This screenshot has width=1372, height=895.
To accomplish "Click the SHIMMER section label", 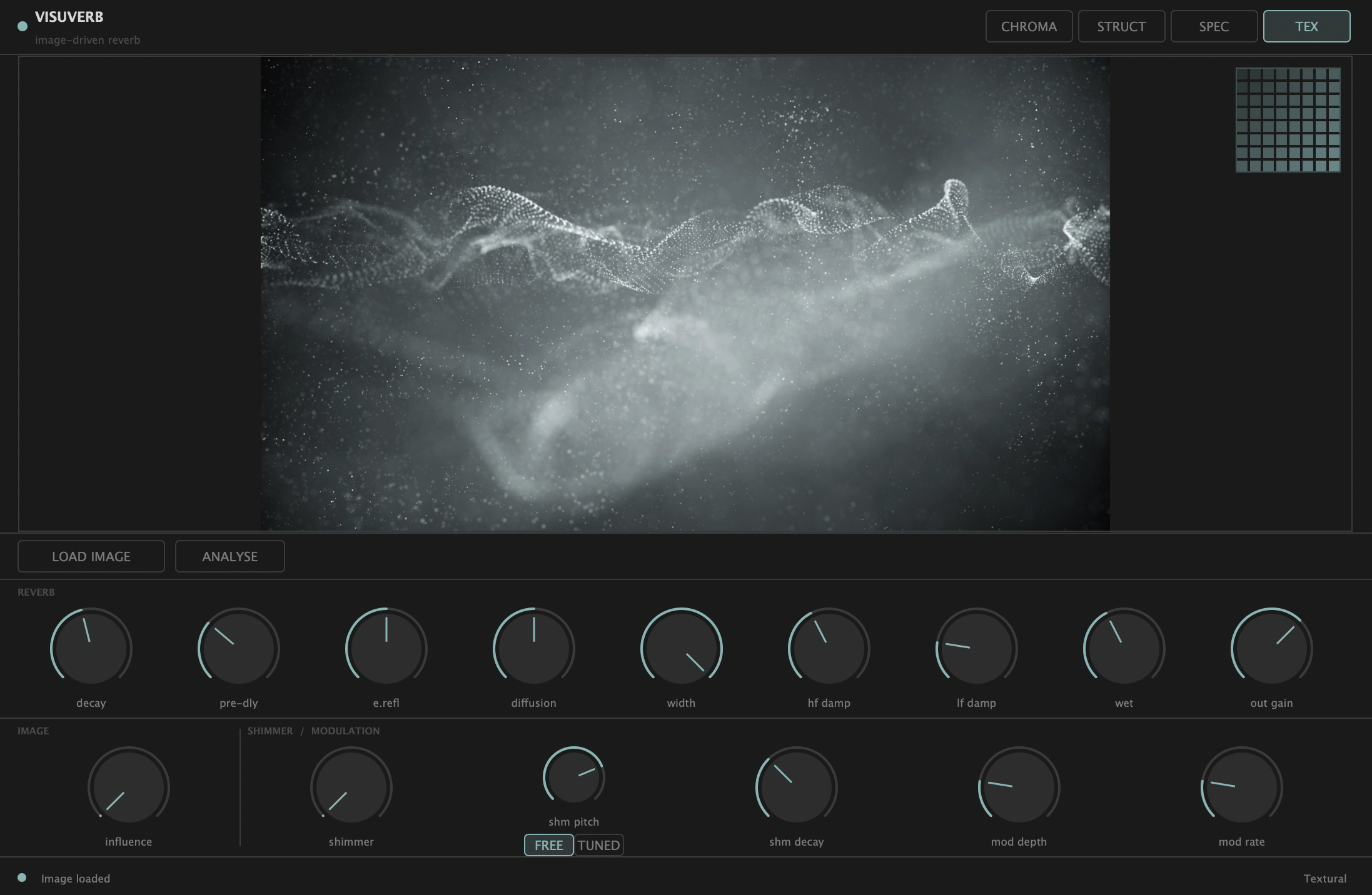I will [x=270, y=731].
